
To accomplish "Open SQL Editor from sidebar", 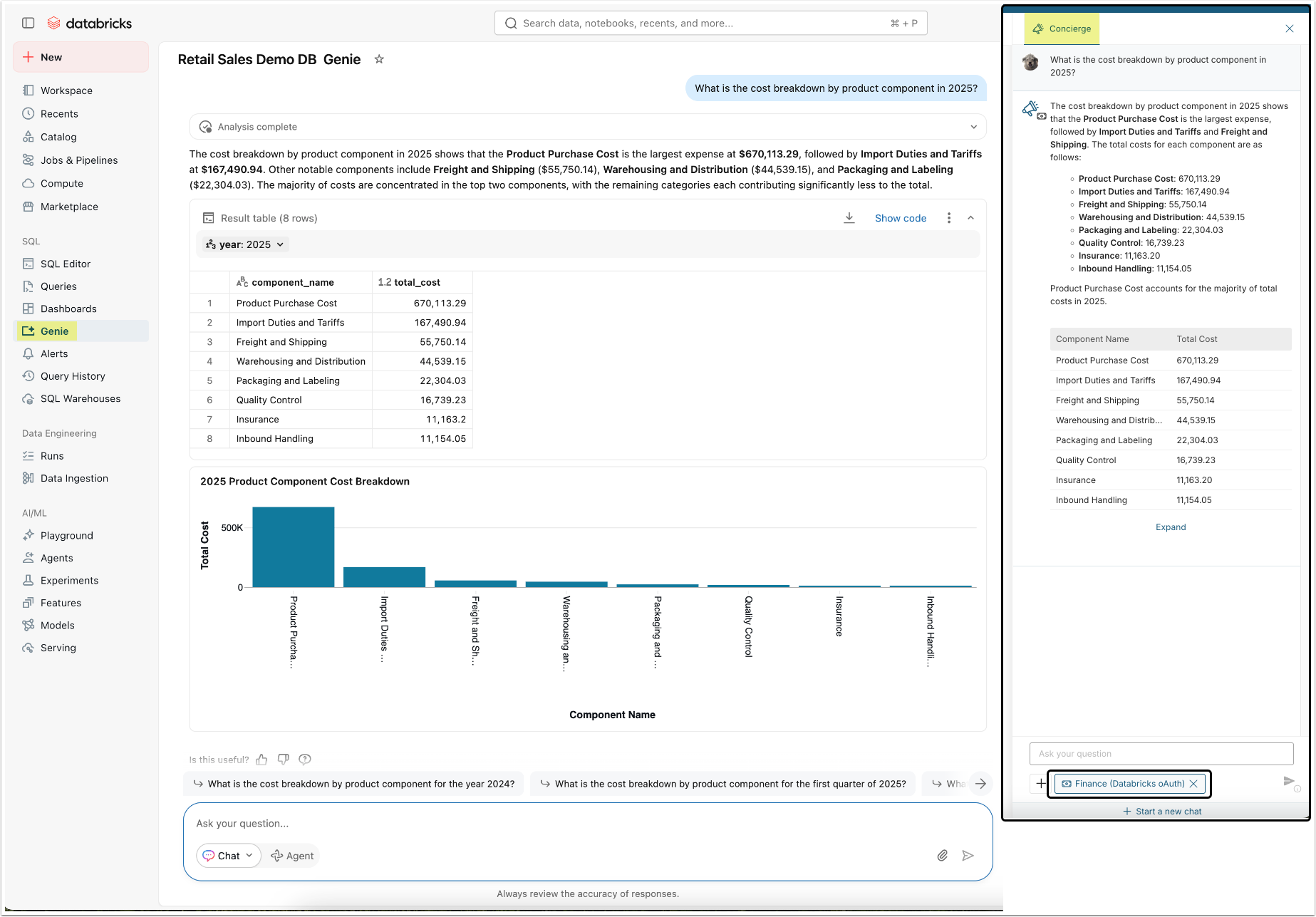I will pos(66,264).
